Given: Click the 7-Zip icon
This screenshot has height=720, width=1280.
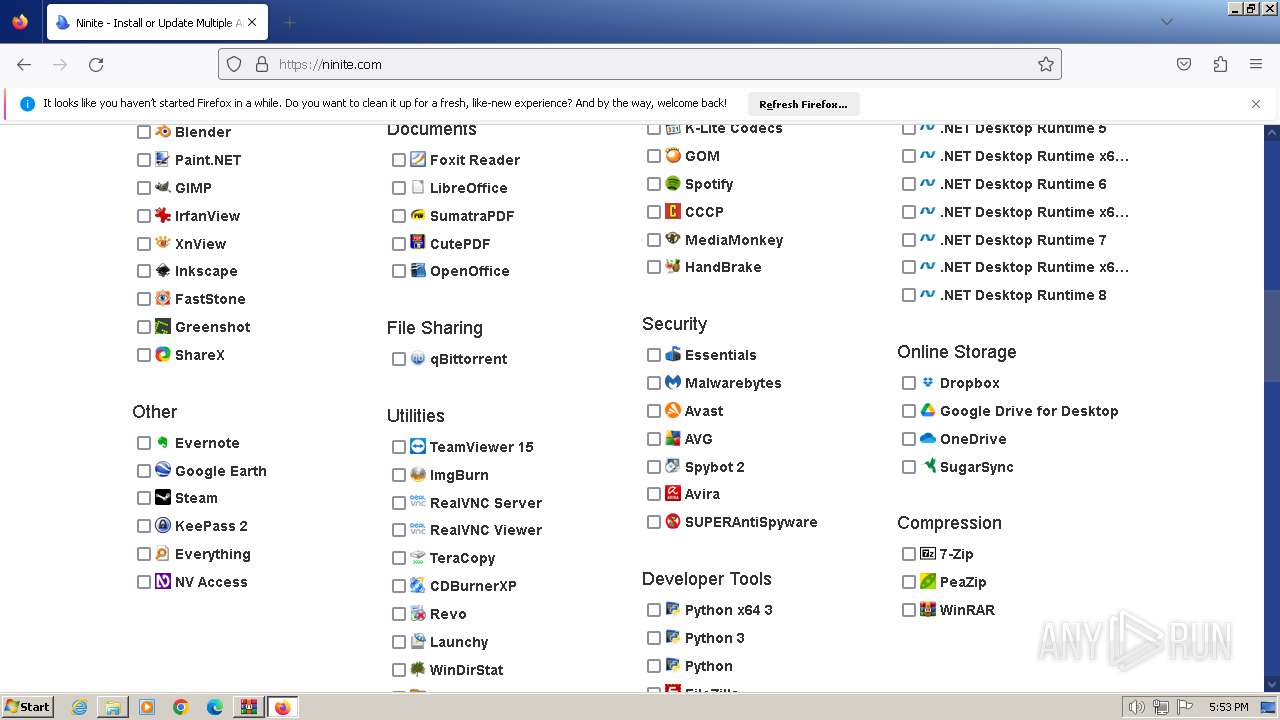Looking at the screenshot, I should point(928,553).
